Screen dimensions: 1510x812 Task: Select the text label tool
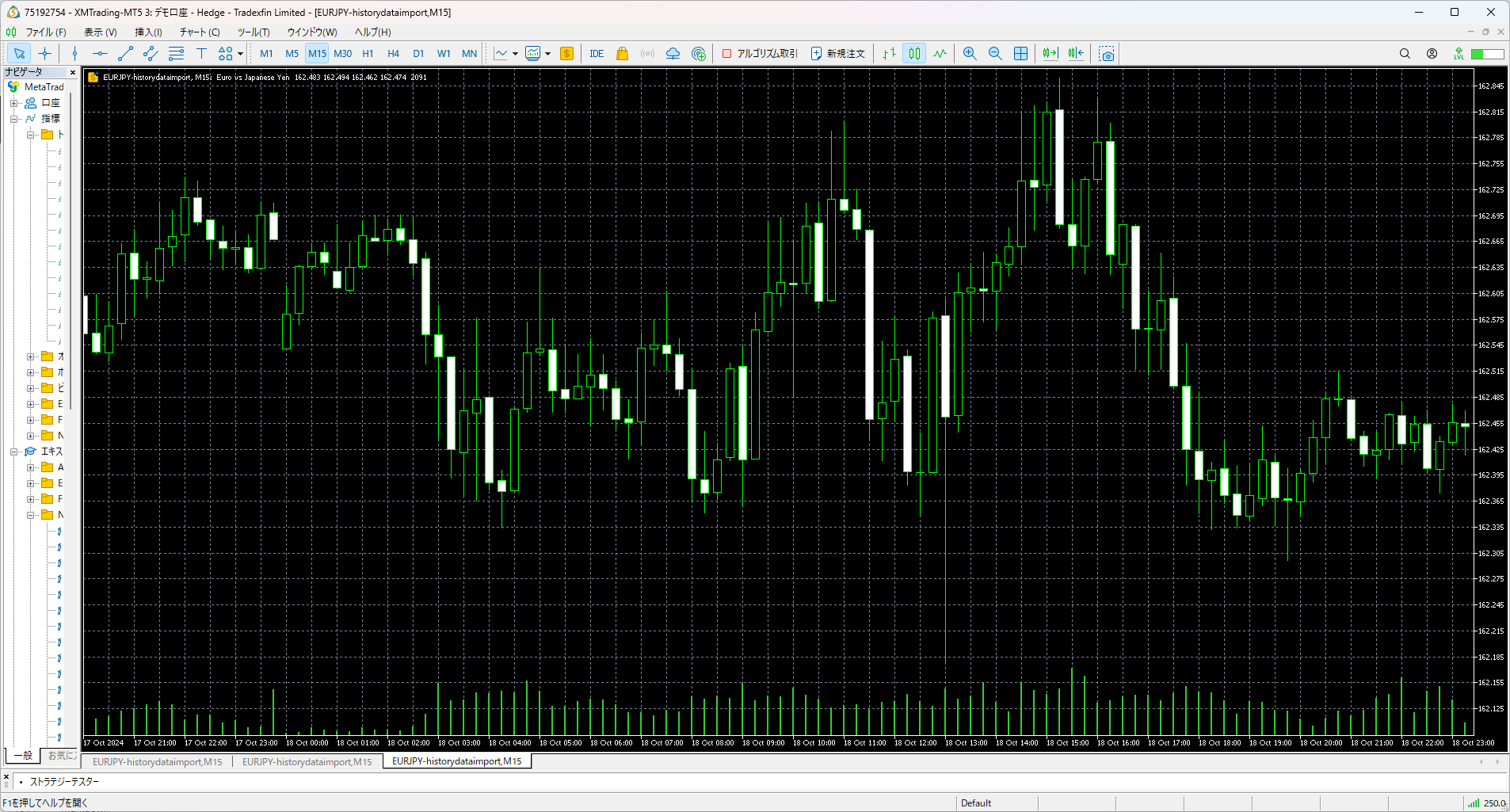click(x=201, y=53)
